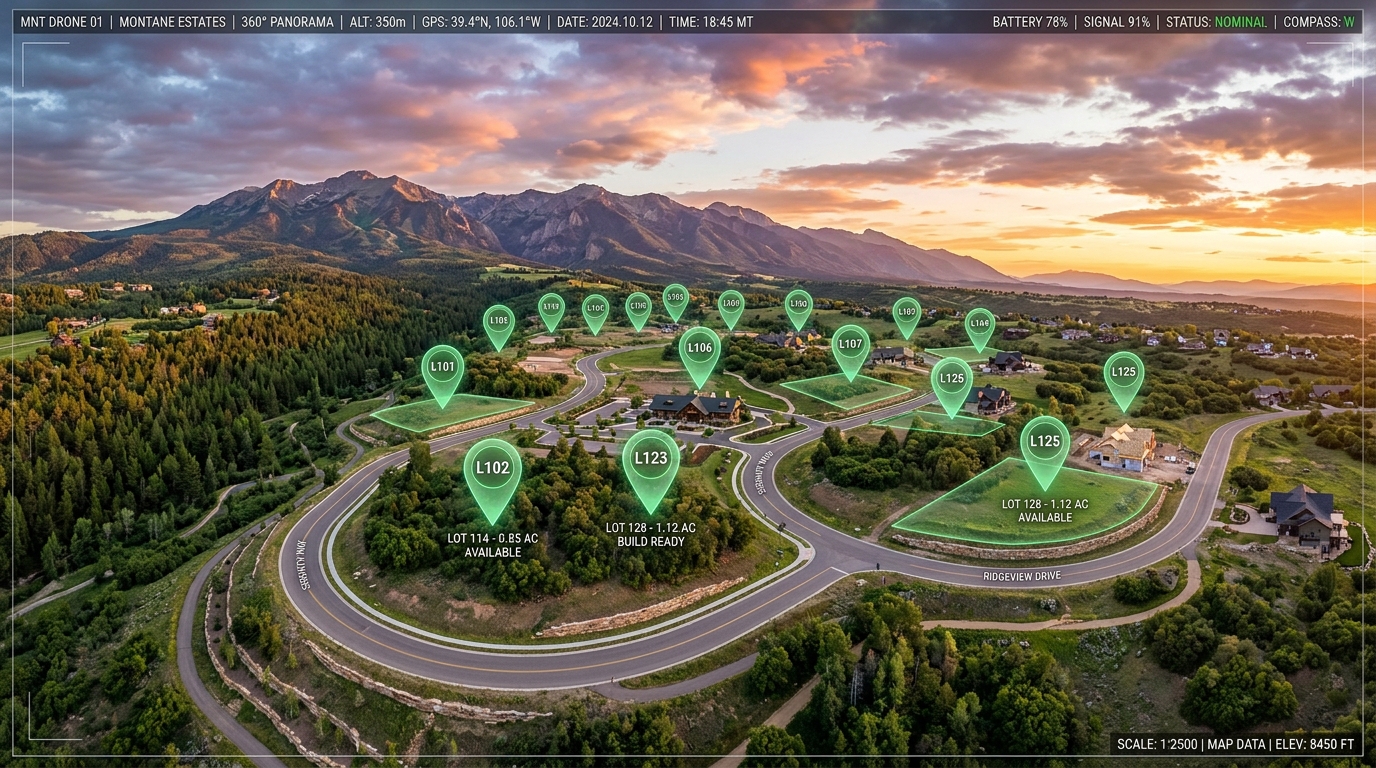
Task: Select the outlined parcel beneath the L101 pin
Action: [x=450, y=413]
